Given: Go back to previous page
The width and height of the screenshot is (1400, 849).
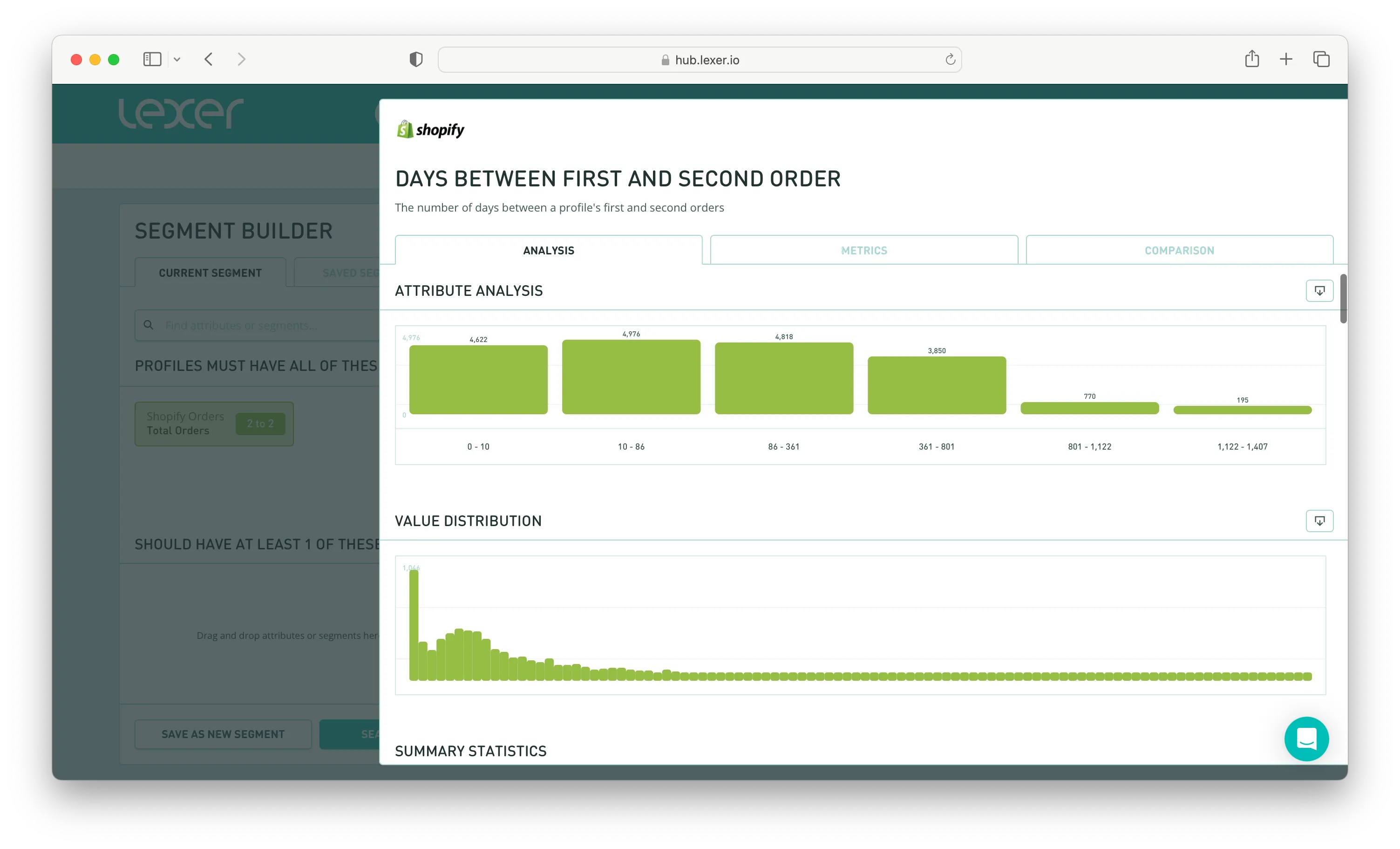Looking at the screenshot, I should [x=209, y=59].
